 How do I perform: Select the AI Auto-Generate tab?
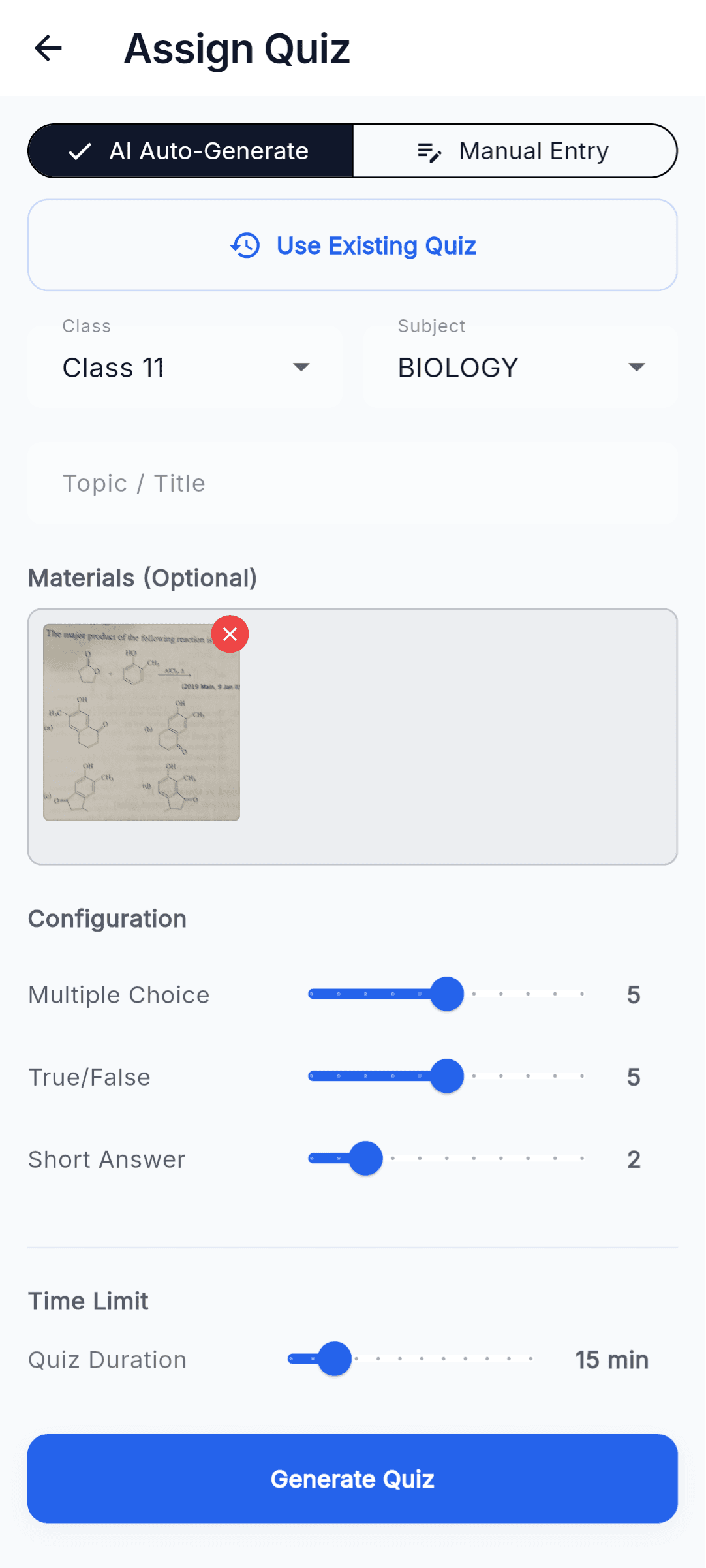coord(189,151)
